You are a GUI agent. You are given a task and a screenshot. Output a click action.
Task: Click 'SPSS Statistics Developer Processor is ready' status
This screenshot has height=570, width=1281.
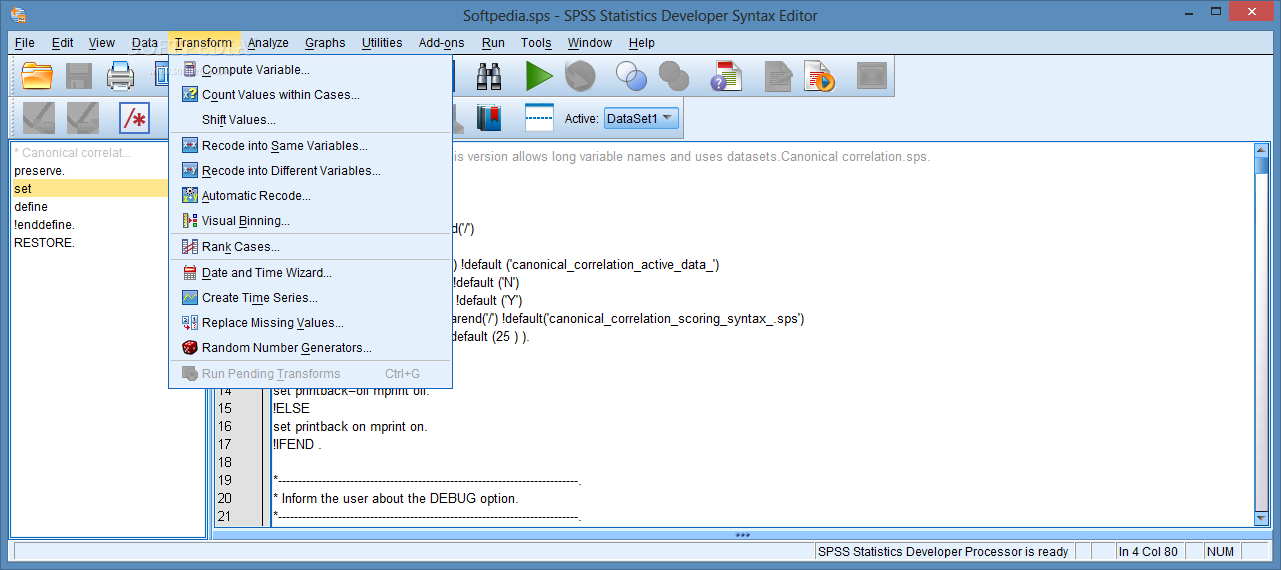pos(943,551)
